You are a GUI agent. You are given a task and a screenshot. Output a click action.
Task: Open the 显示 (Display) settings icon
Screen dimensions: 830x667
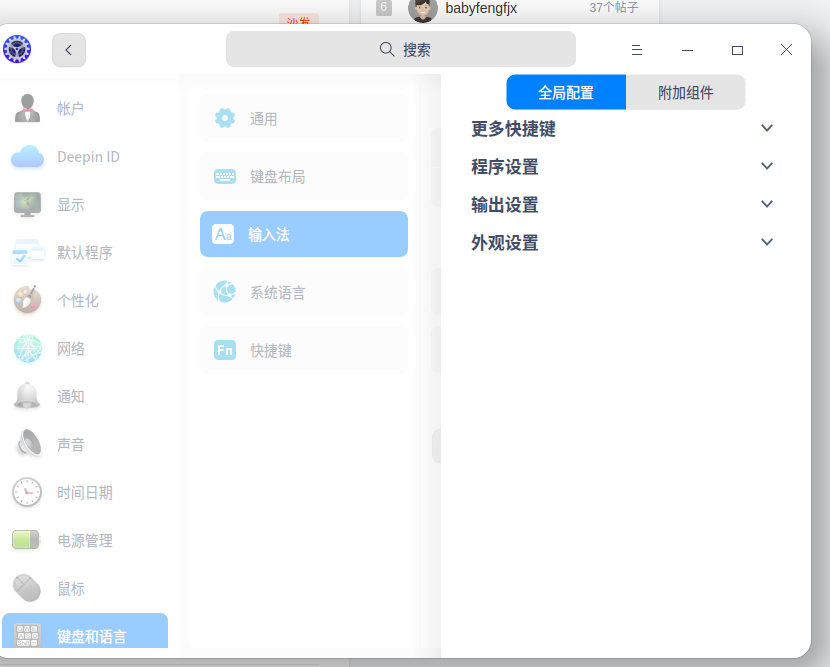click(x=26, y=204)
